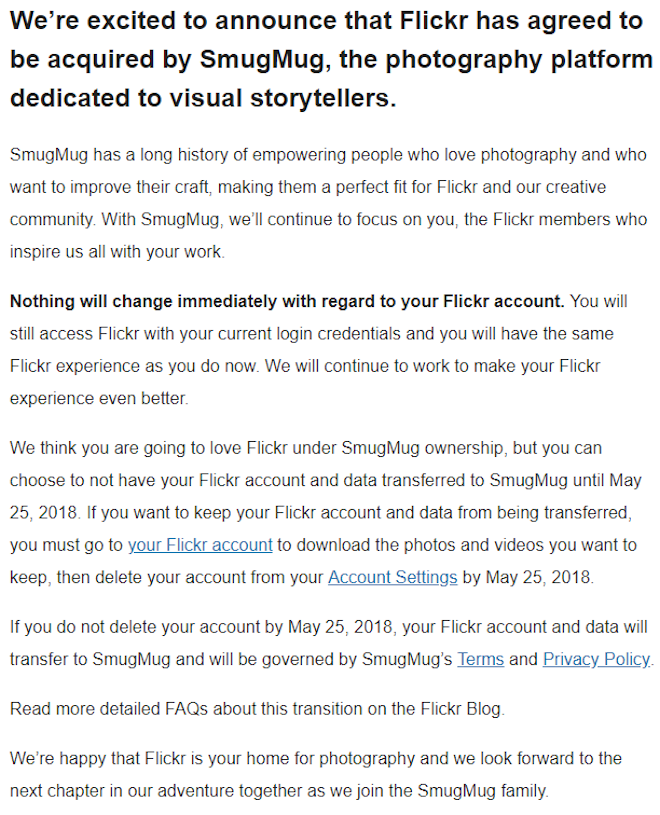Click the words "SmugMug family" in the last line
The height and width of the screenshot is (815, 660).
point(482,791)
